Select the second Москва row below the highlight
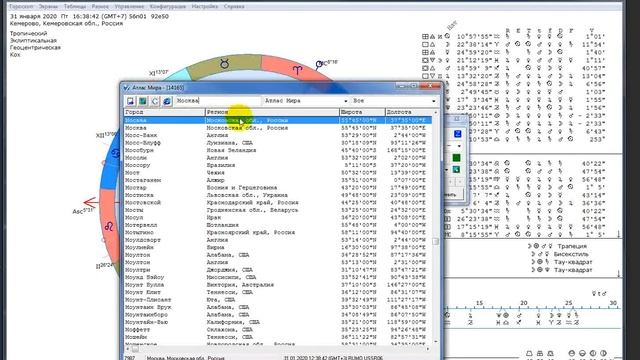Screen dimensions: 640x360 coord(278,128)
